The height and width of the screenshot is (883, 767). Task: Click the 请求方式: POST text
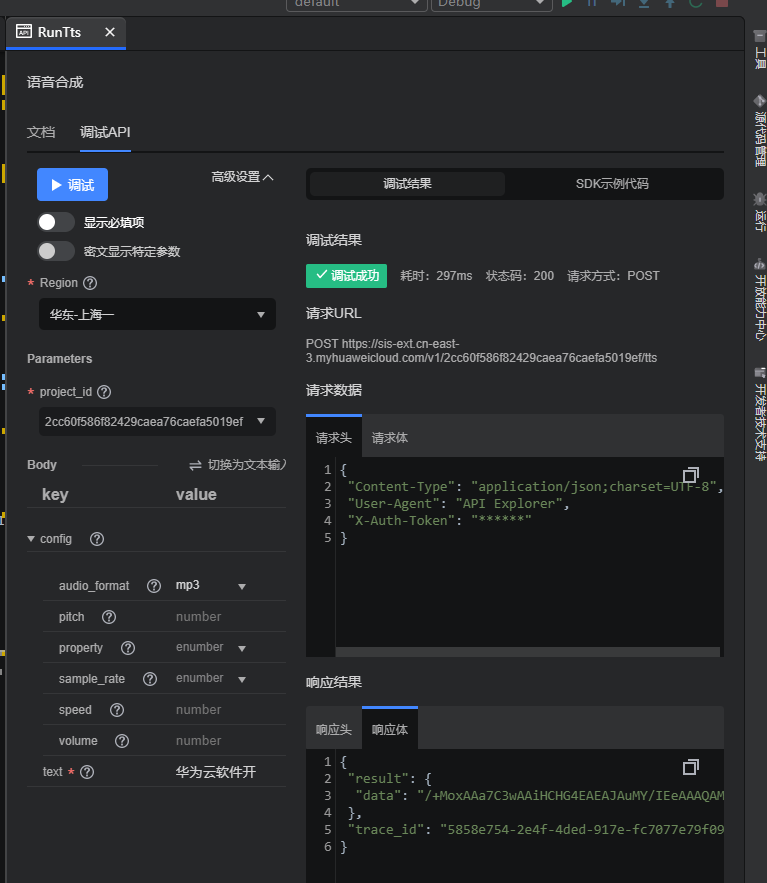[613, 276]
